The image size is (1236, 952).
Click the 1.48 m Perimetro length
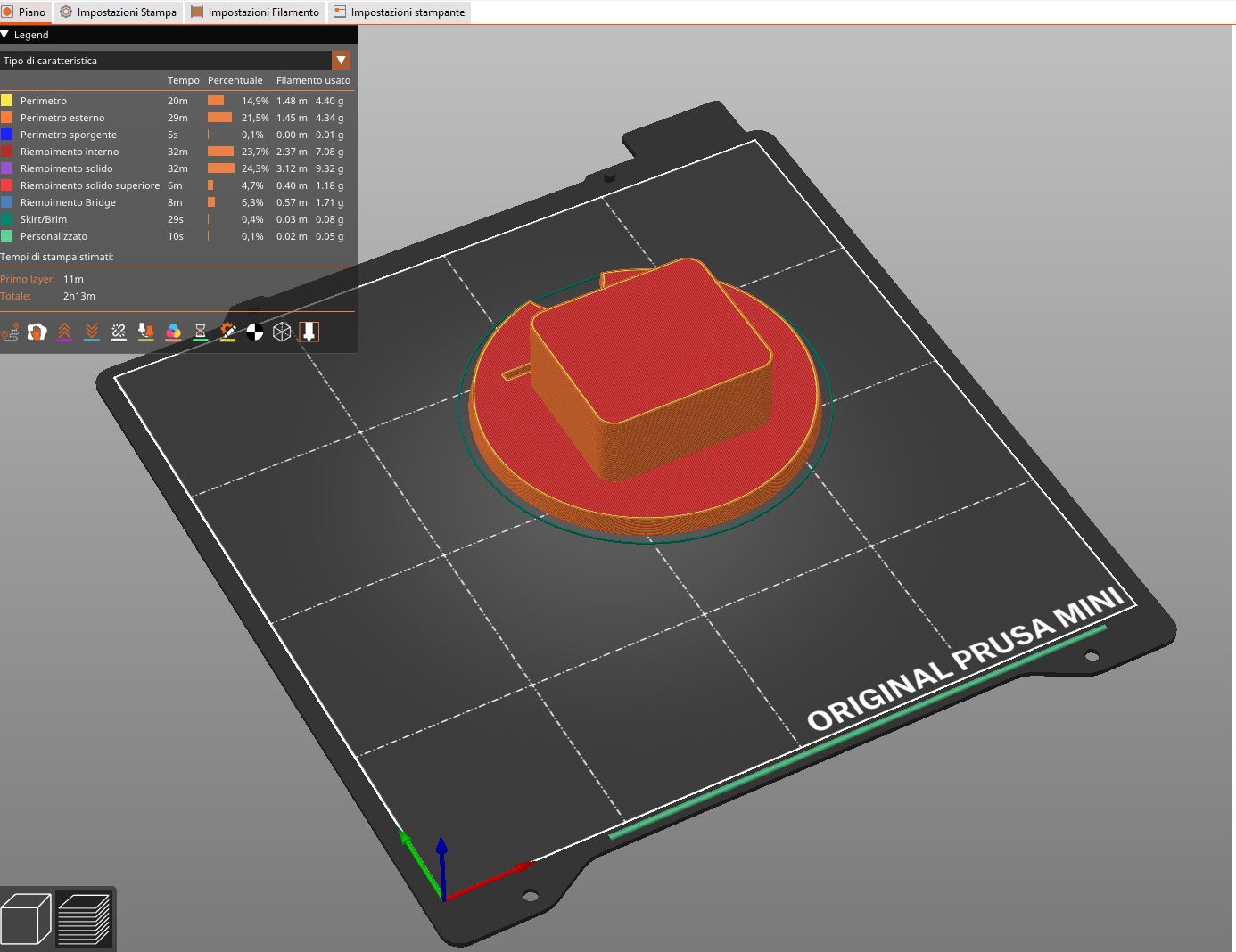[292, 101]
